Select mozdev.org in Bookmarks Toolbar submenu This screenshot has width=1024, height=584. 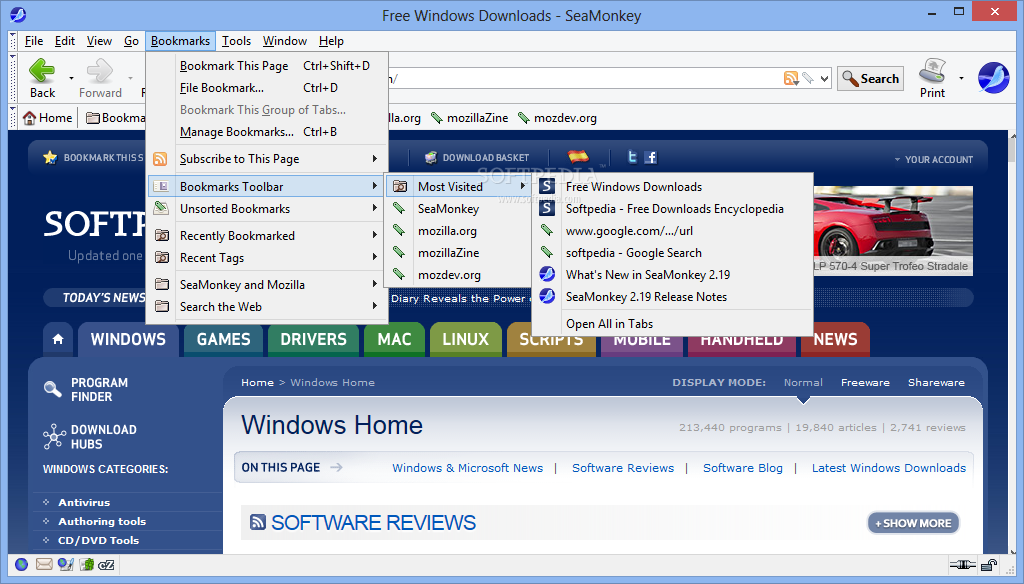click(458, 275)
